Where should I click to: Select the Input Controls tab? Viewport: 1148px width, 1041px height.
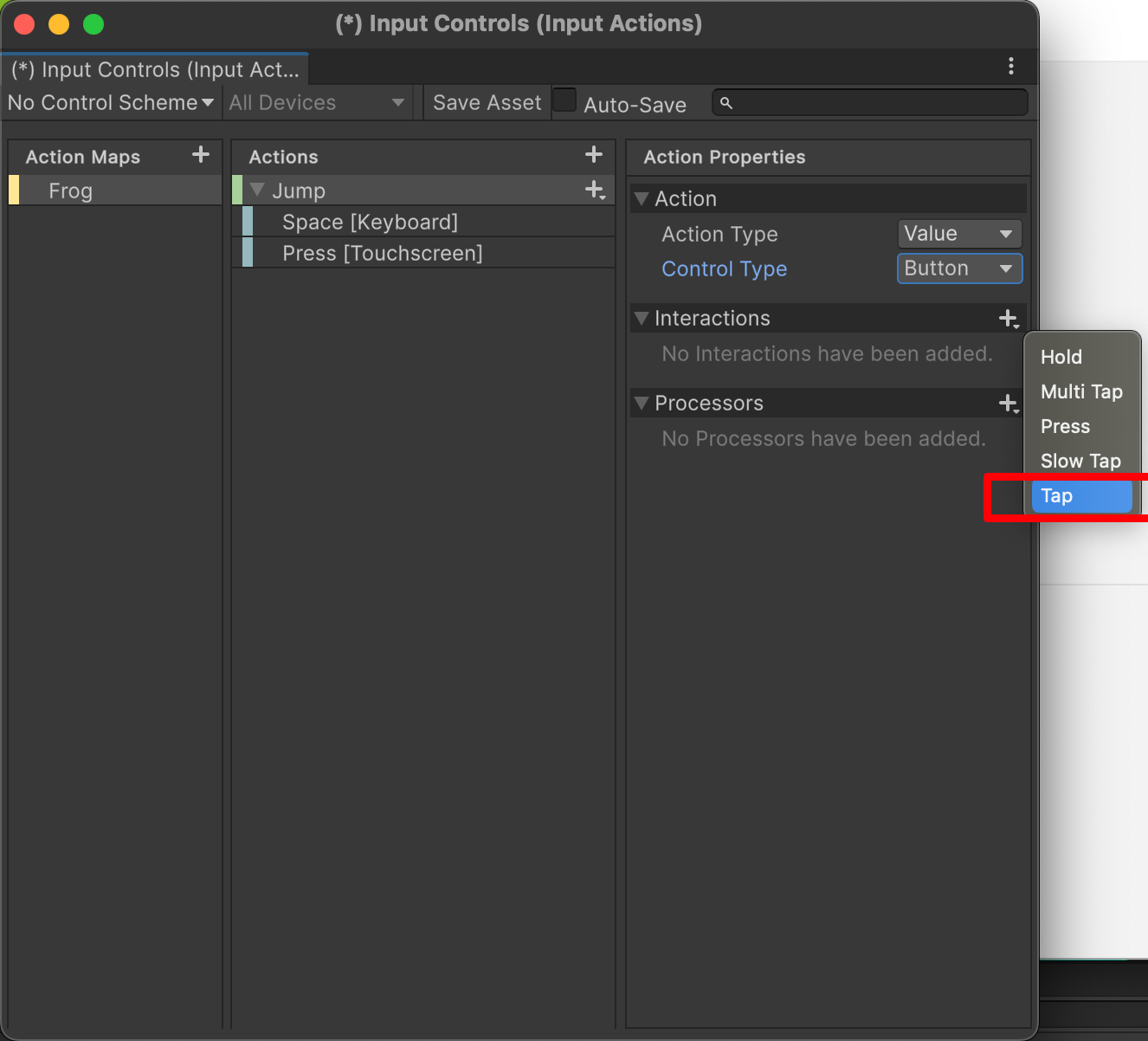[156, 69]
